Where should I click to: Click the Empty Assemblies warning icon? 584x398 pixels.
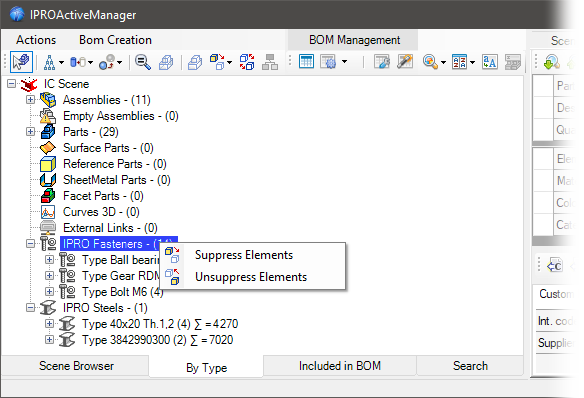click(48, 116)
